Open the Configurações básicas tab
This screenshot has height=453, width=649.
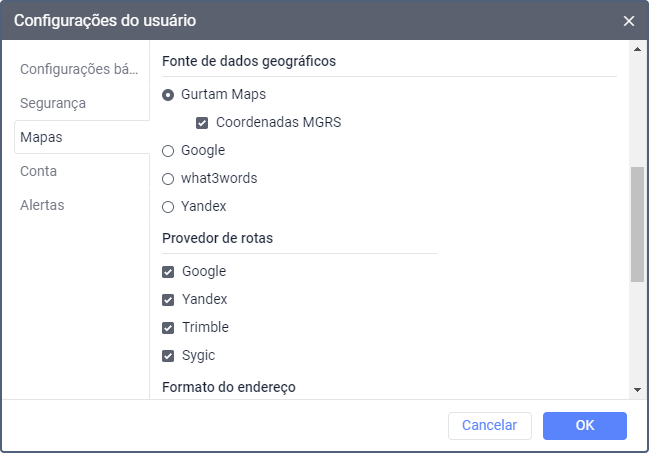click(x=80, y=69)
